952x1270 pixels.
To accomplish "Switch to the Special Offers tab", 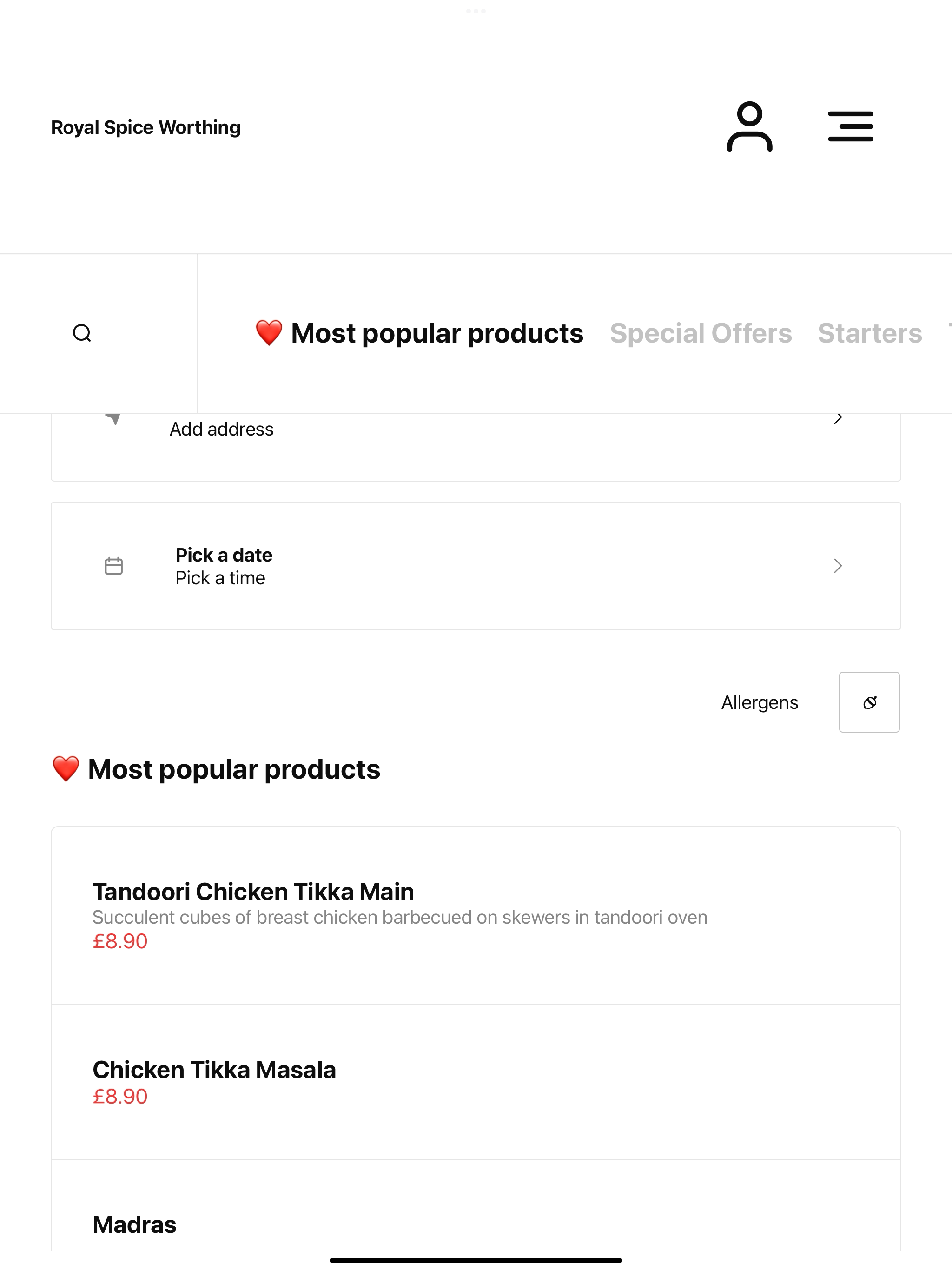I will coord(701,333).
